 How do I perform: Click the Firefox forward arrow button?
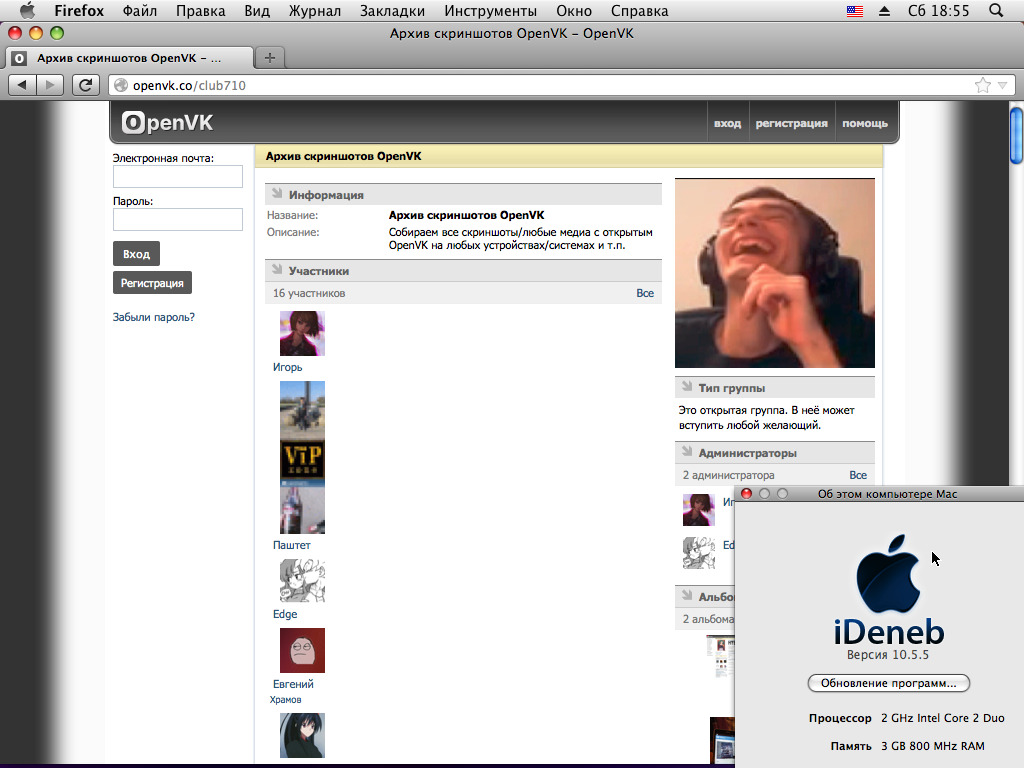50,85
